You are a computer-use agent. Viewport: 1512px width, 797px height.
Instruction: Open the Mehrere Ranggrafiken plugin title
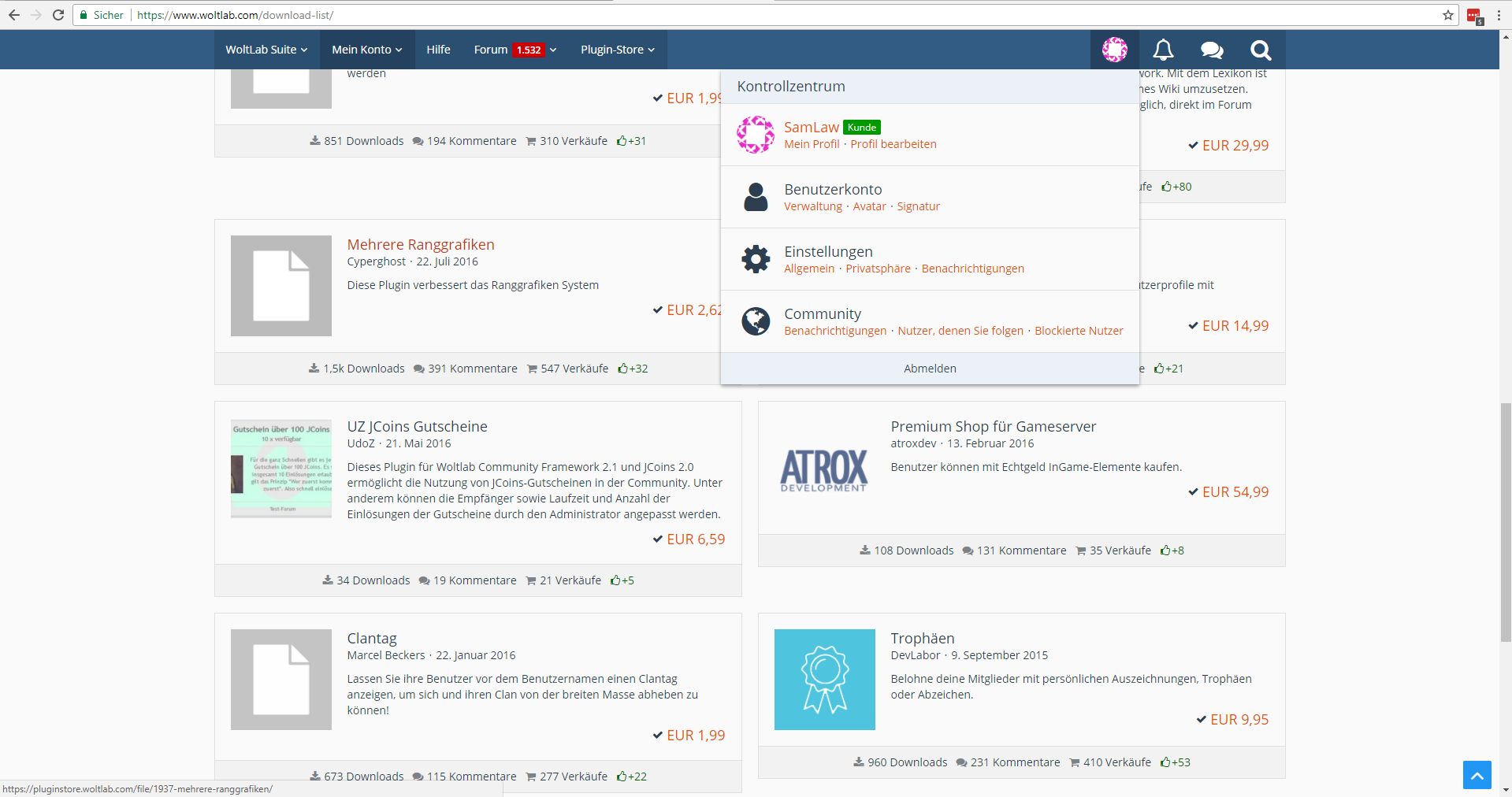pyautogui.click(x=421, y=245)
